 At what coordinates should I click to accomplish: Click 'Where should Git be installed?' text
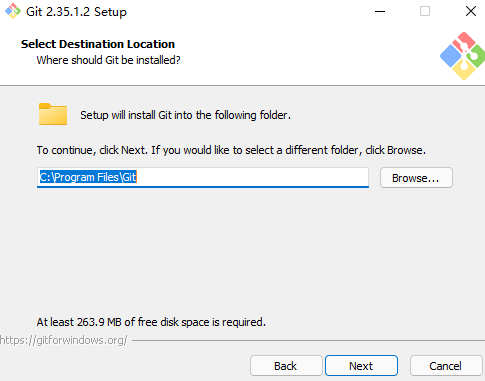pos(108,60)
